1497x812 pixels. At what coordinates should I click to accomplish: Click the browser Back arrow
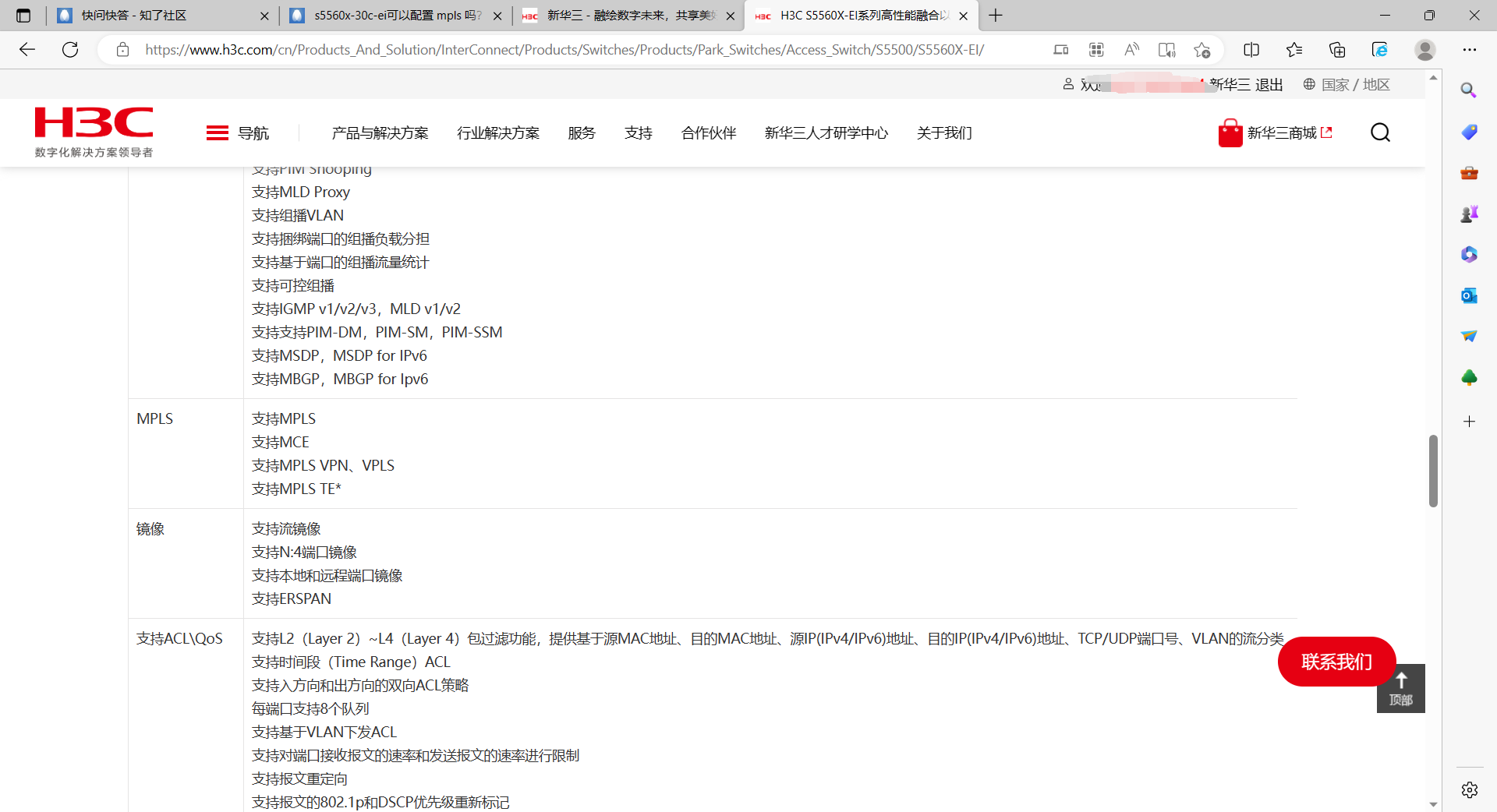click(27, 50)
